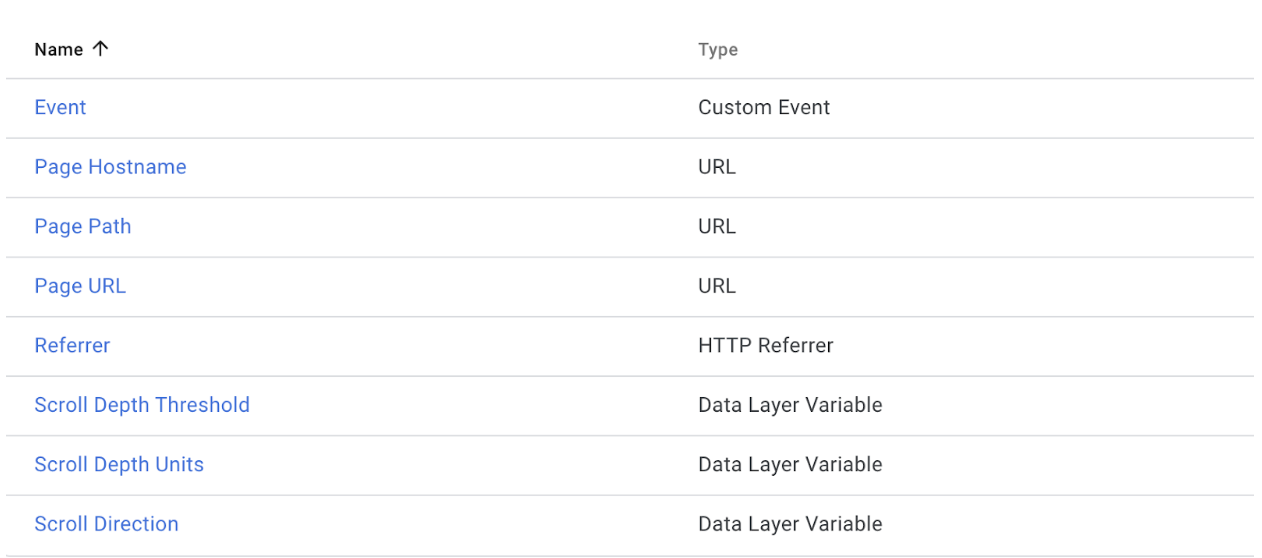Click the HTTP Referrer type cell
Image resolution: width=1262 pixels, height=558 pixels.
point(765,346)
